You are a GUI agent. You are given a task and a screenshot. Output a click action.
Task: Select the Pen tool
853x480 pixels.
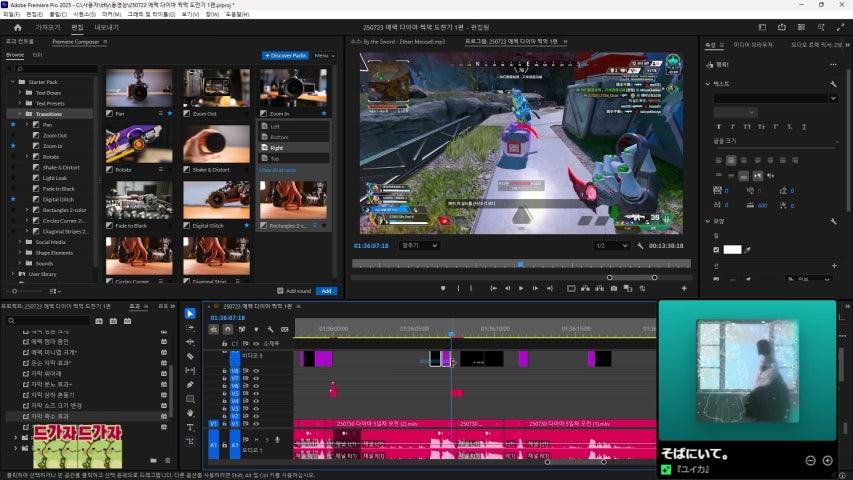pos(190,384)
